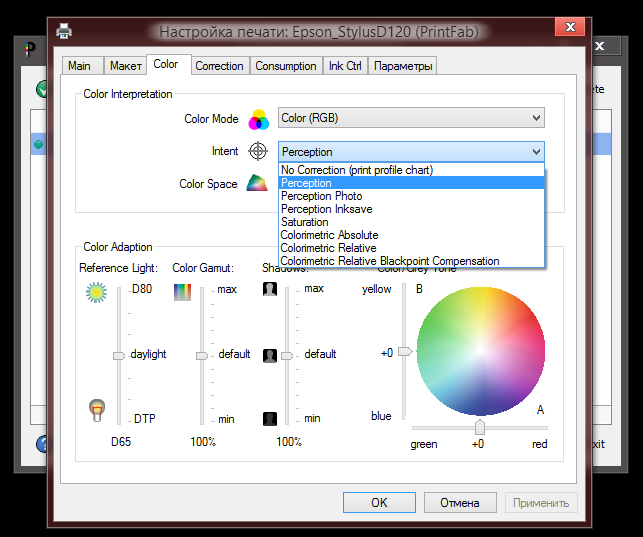Screen dimensions: 643x537
Task: Open the Correction tab
Action: pyautogui.click(x=219, y=66)
